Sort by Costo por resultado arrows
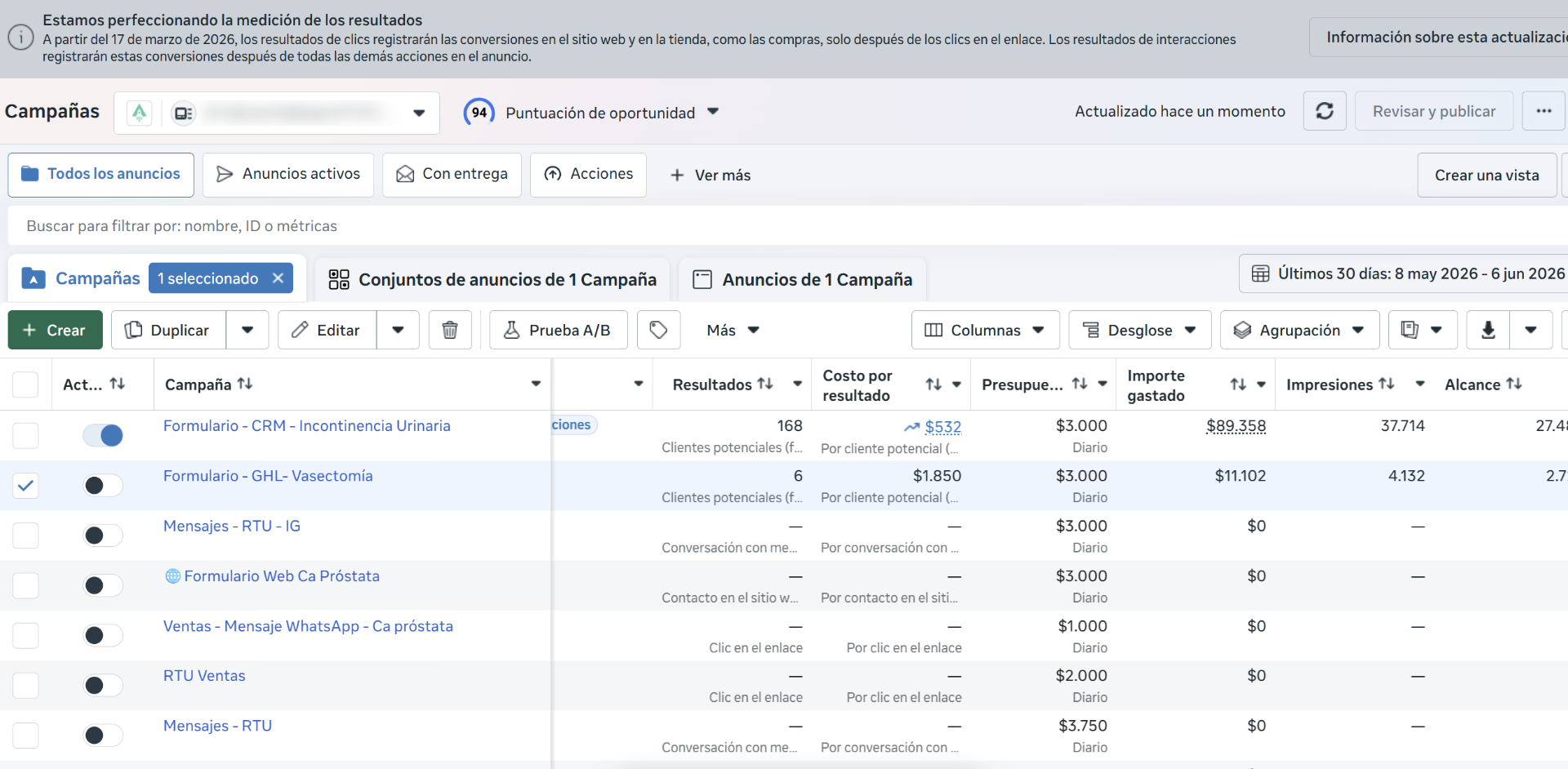The image size is (1568, 769). [933, 384]
